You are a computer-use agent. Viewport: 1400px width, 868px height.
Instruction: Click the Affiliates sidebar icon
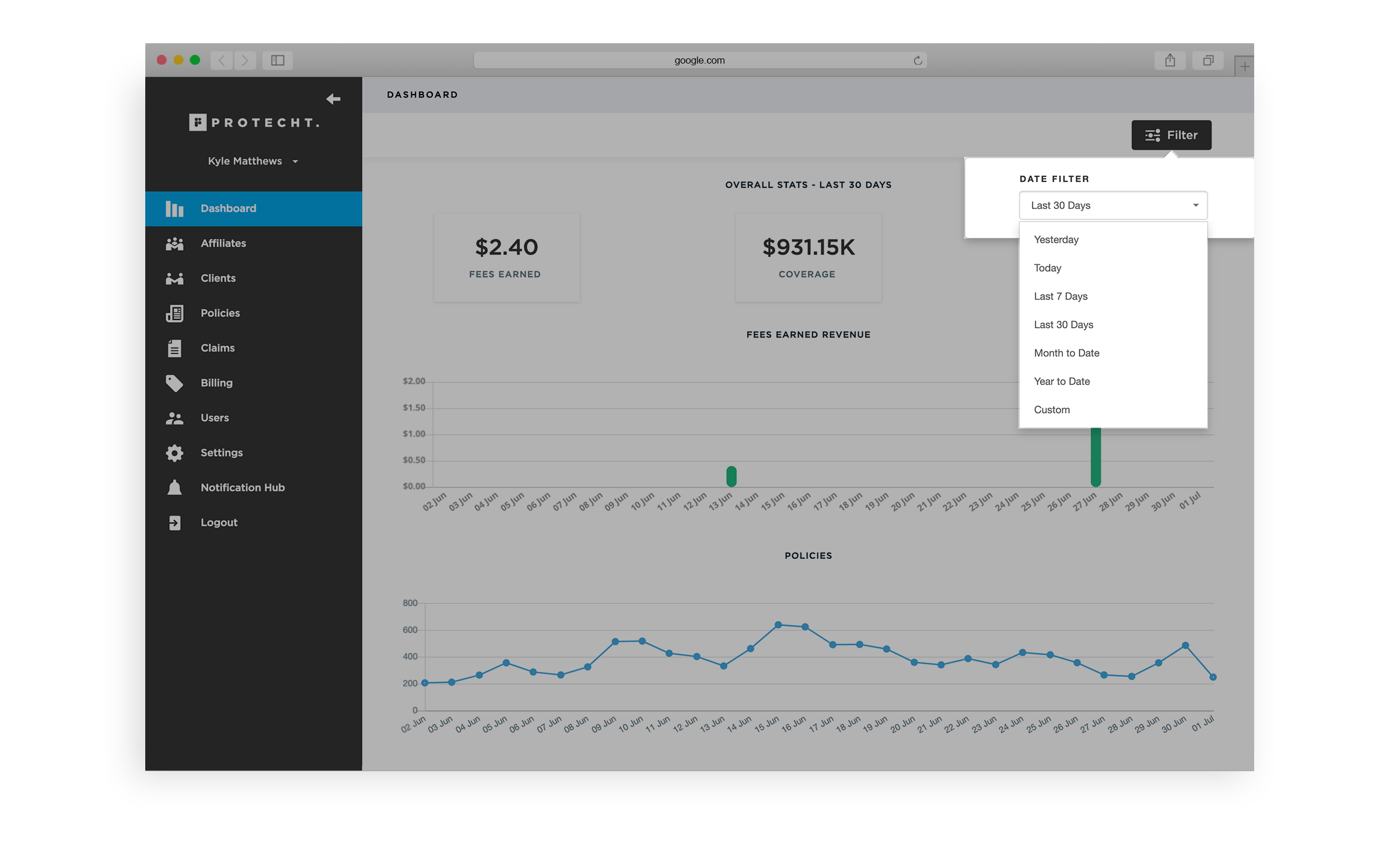pos(174,243)
